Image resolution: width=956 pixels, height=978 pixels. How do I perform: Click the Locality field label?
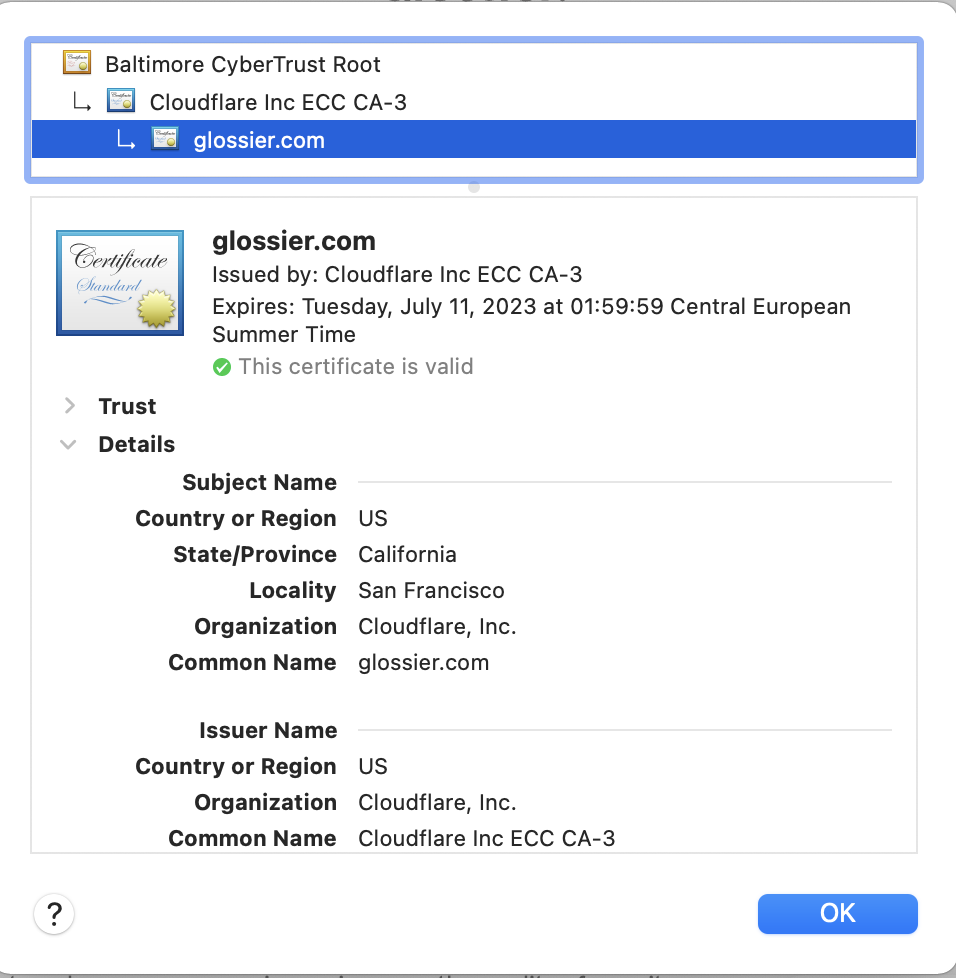(x=293, y=591)
